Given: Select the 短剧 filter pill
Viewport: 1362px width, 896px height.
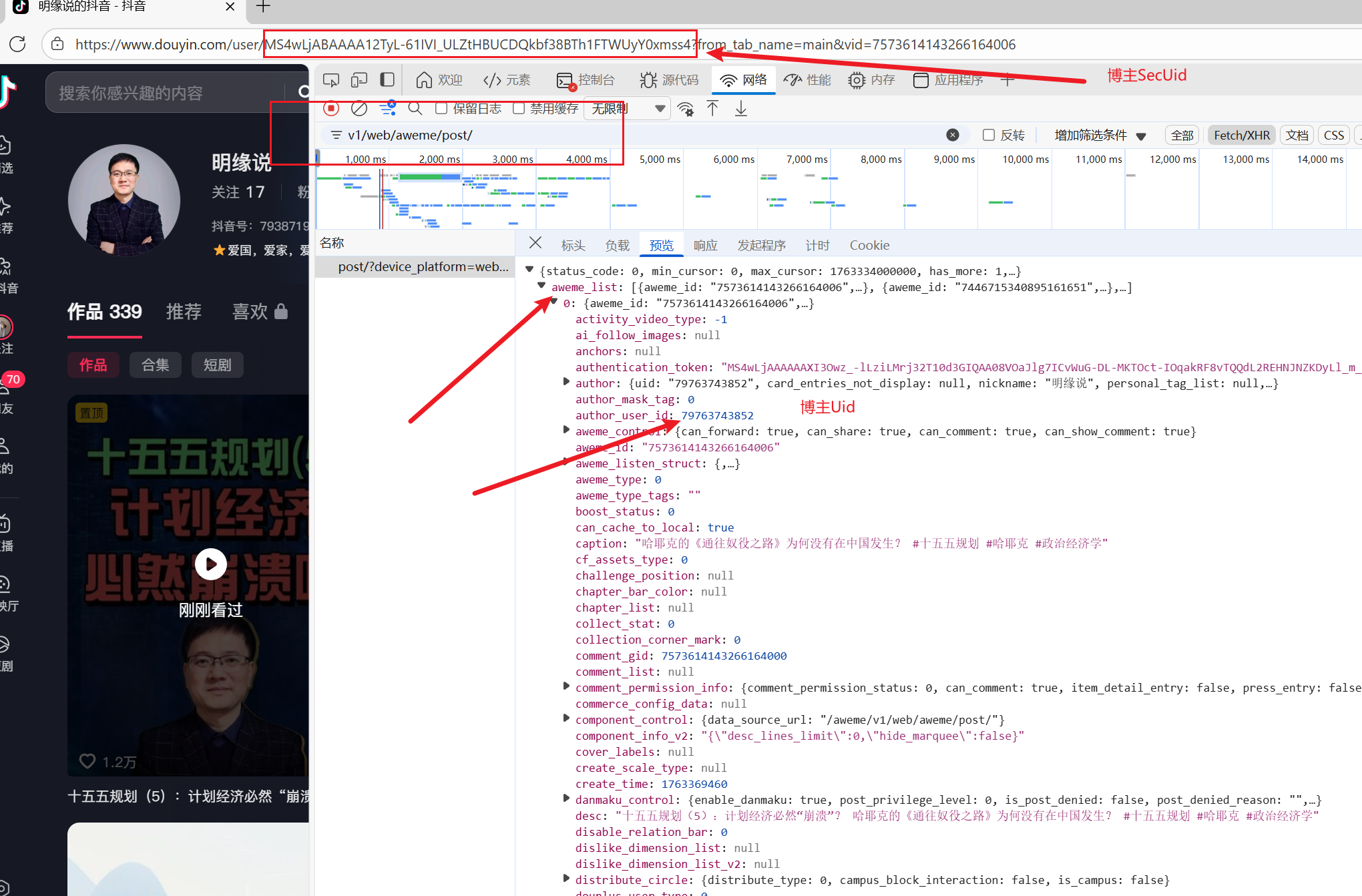Looking at the screenshot, I should coord(218,365).
